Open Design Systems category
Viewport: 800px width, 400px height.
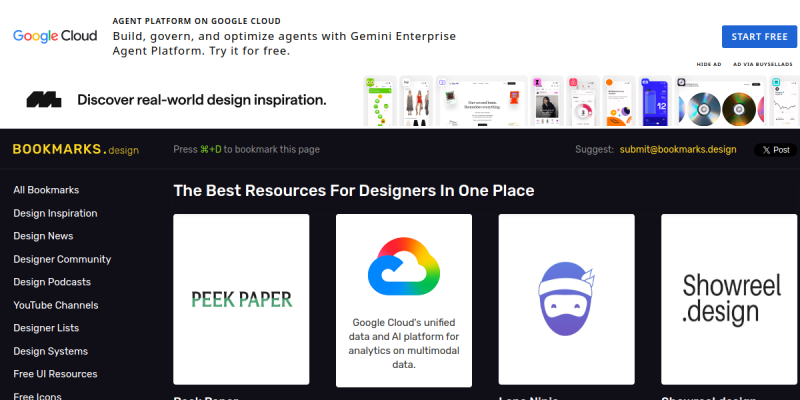pyautogui.click(x=51, y=351)
